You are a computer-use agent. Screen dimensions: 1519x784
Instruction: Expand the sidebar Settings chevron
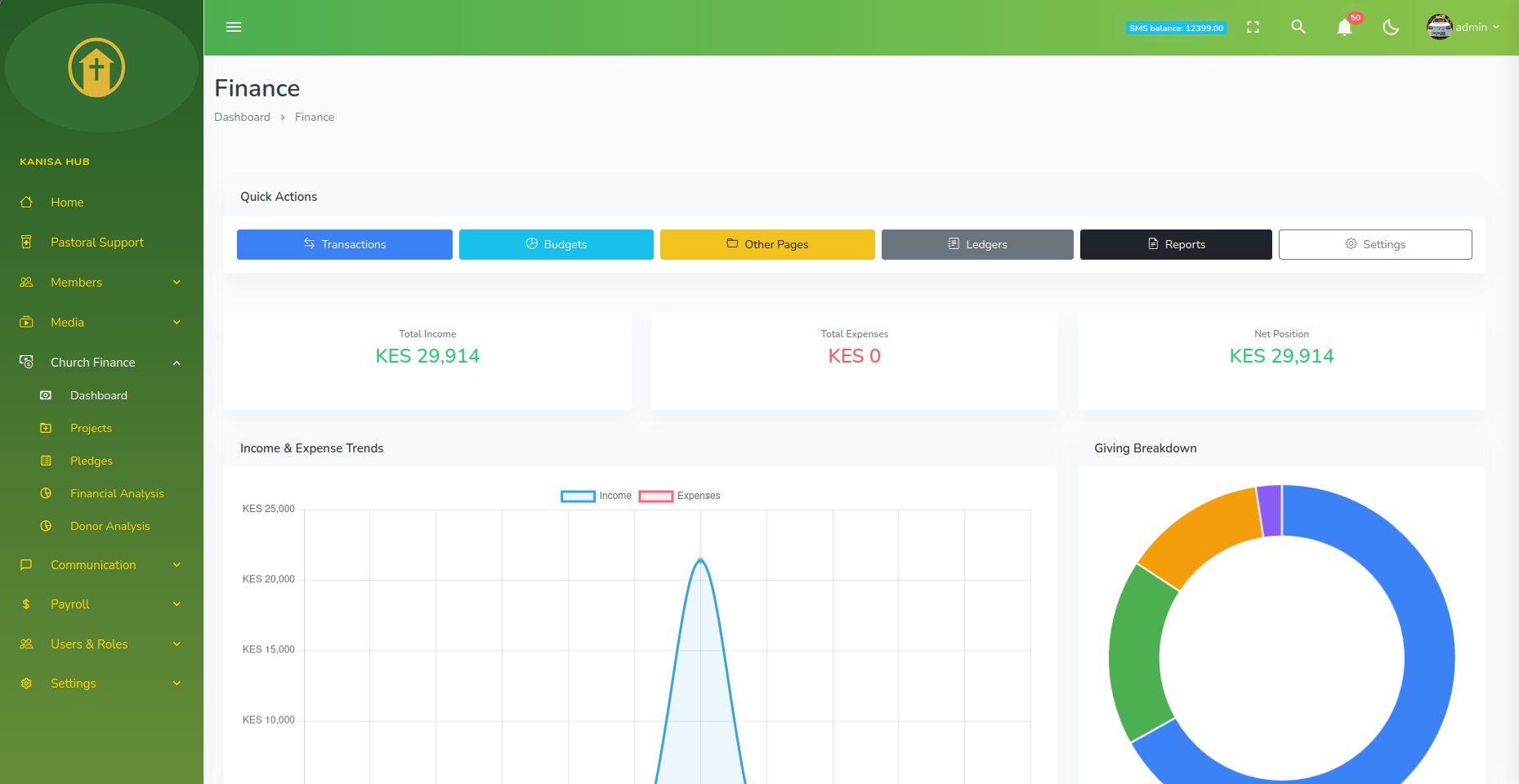(x=176, y=683)
